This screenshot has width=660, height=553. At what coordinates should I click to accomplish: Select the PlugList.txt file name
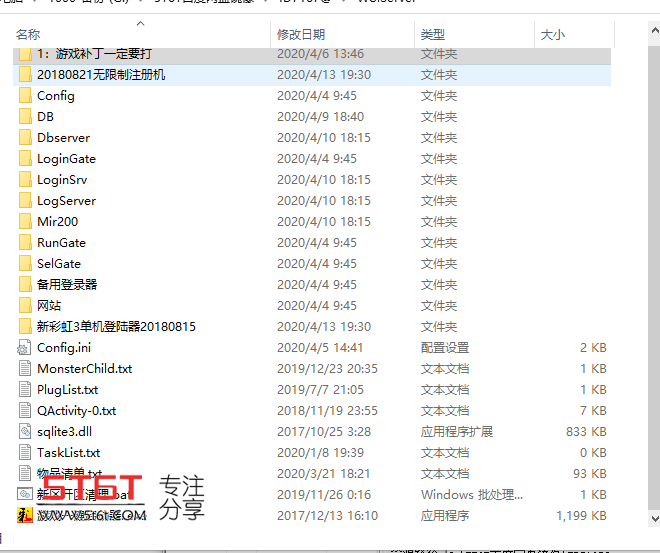[x=67, y=390]
